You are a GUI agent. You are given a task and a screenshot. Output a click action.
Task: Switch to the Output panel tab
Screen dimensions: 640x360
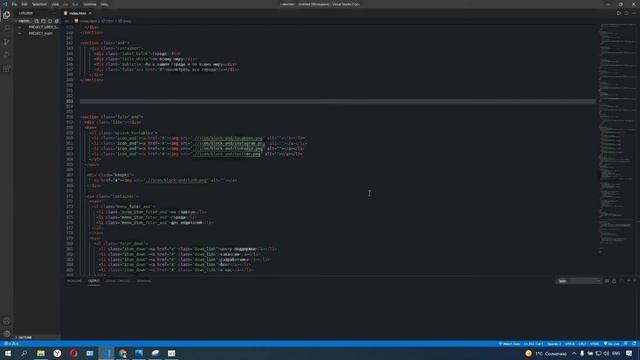coord(94,281)
